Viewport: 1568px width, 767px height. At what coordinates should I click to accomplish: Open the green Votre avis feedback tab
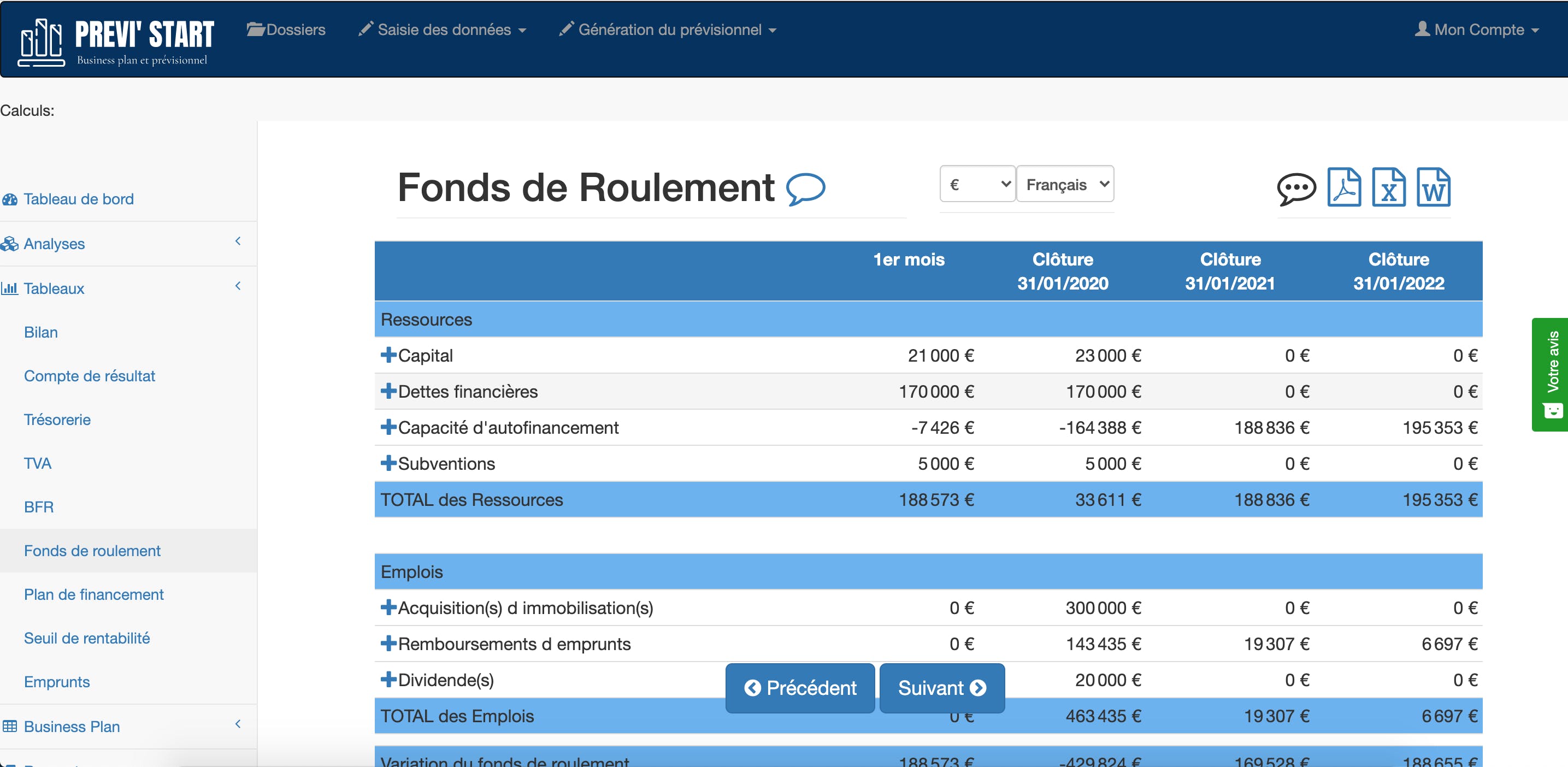[1552, 374]
